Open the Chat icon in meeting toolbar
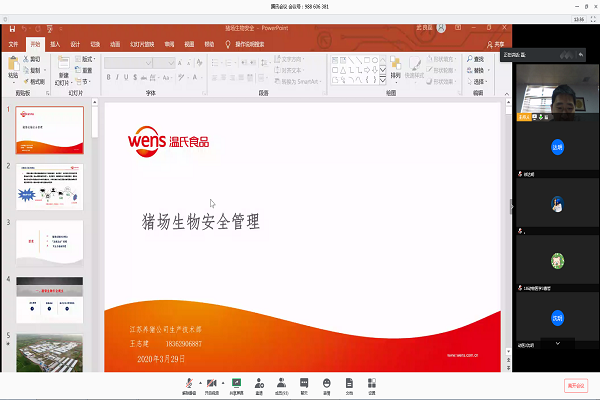The height and width of the screenshot is (400, 600). [x=304, y=383]
